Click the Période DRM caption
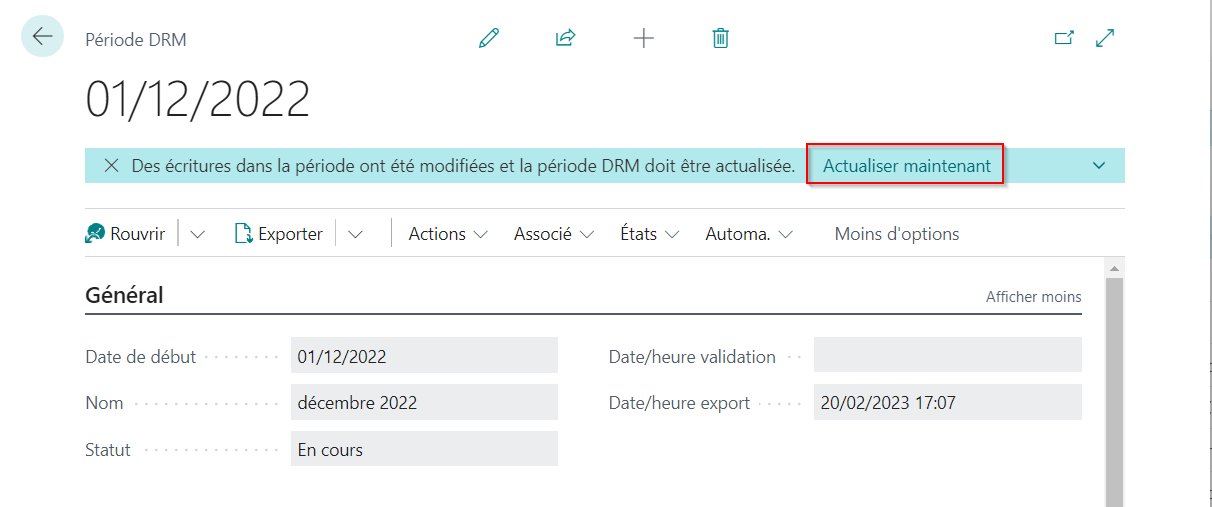The height and width of the screenshot is (507, 1212). click(x=136, y=40)
